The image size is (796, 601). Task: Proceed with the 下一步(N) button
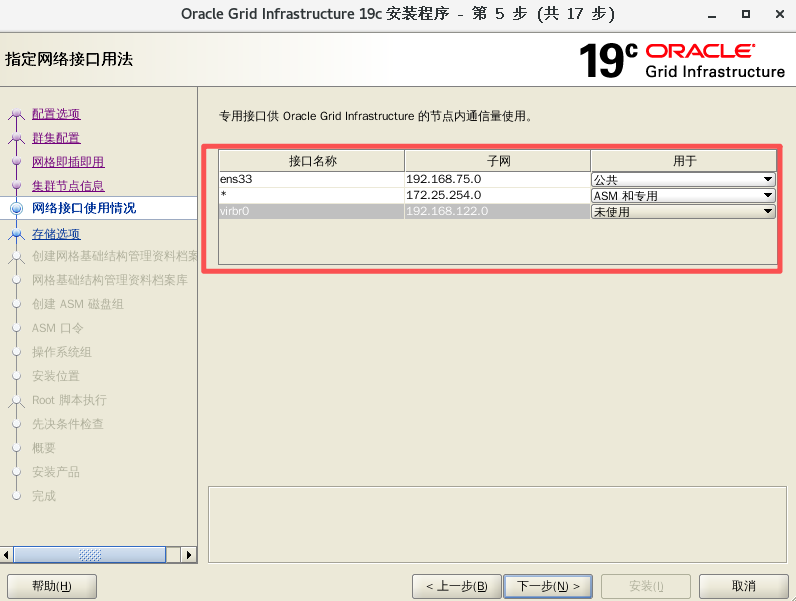(x=548, y=586)
